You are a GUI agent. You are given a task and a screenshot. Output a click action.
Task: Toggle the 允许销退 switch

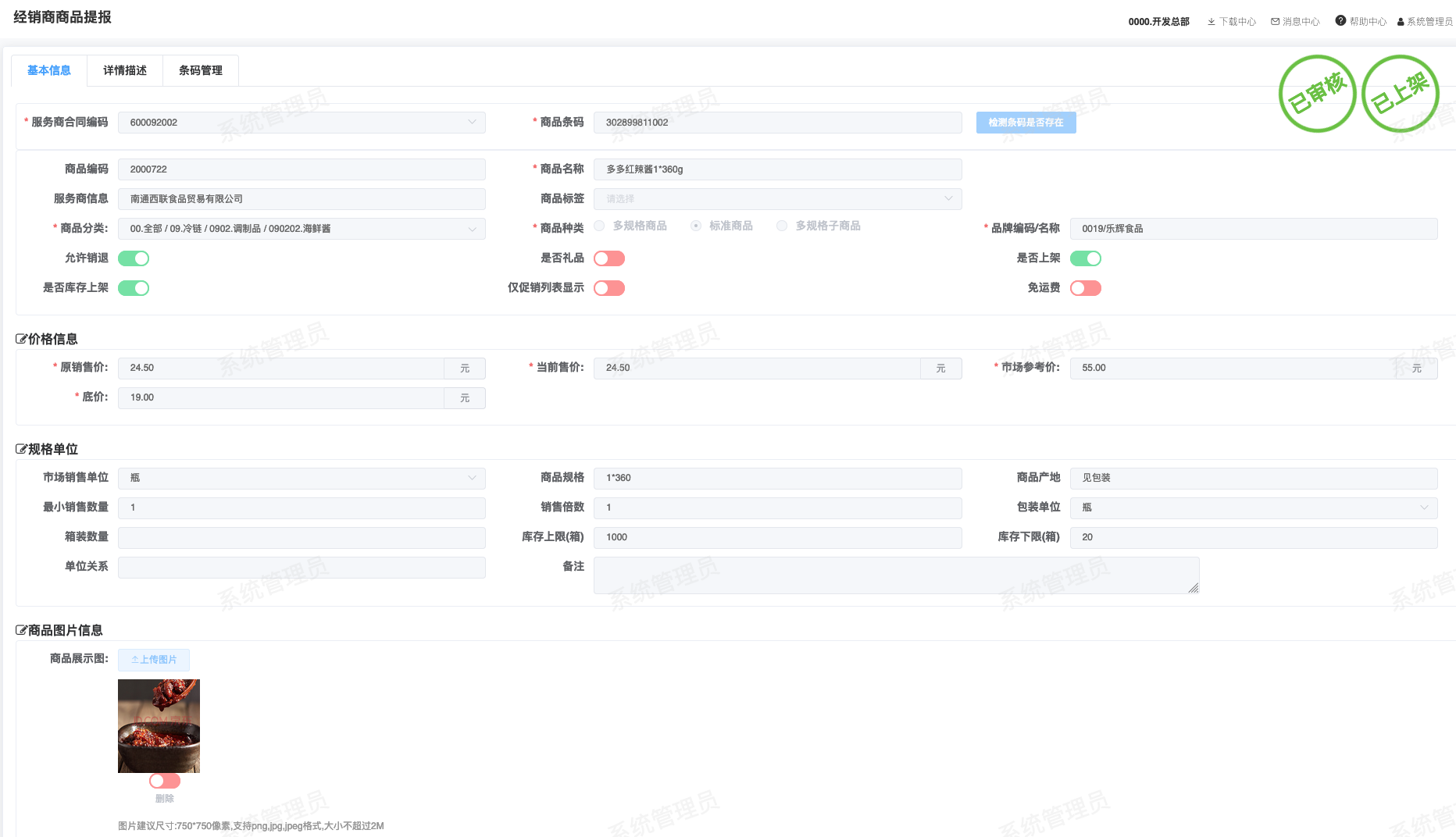coord(134,258)
